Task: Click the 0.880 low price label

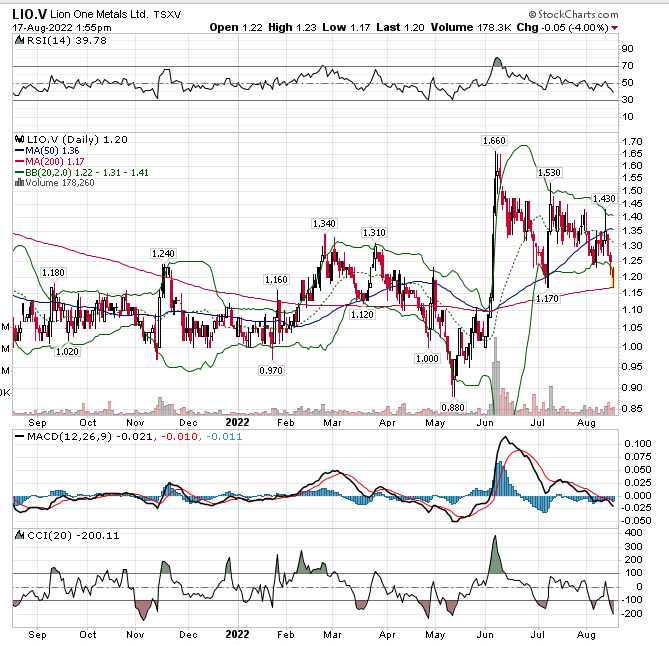Action: click(x=453, y=407)
